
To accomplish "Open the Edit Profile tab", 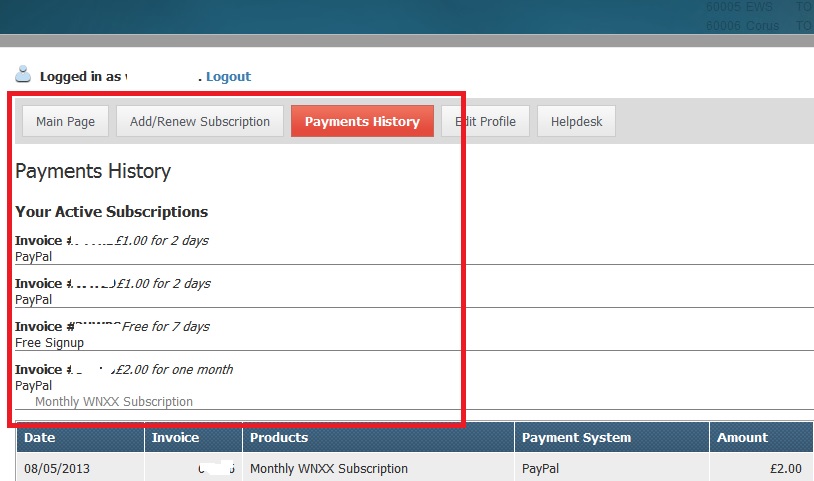I will [x=486, y=122].
